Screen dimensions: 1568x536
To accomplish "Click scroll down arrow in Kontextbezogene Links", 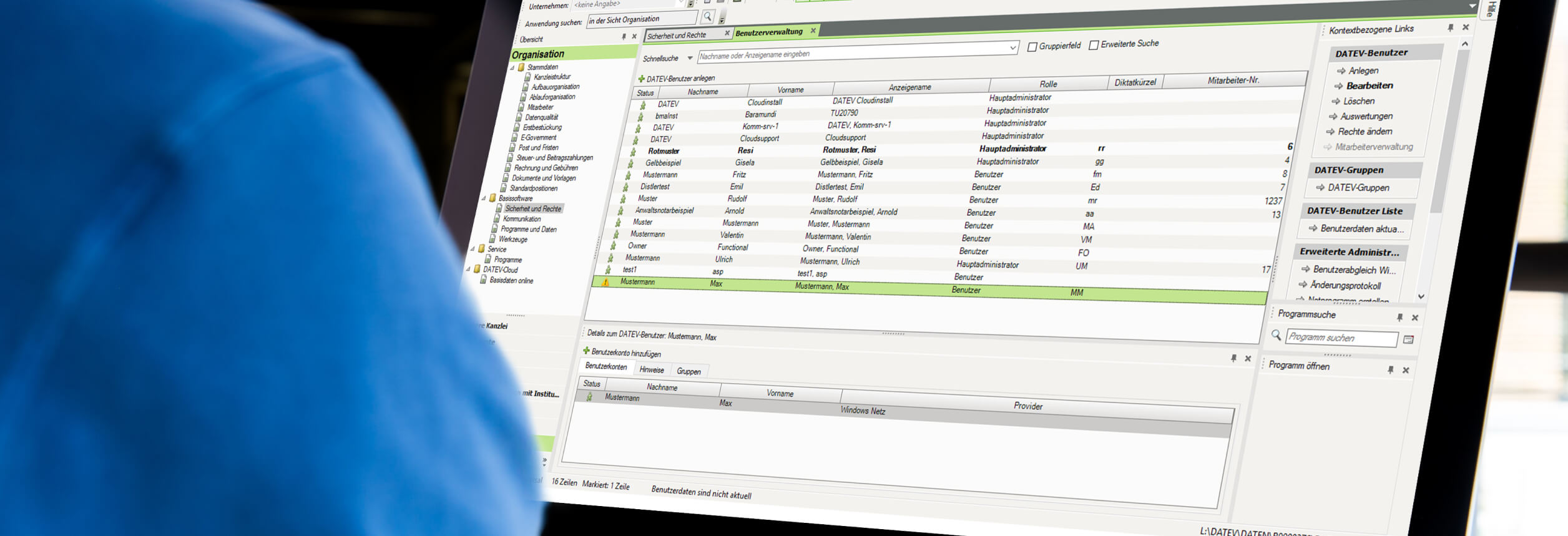I will pos(1421,296).
